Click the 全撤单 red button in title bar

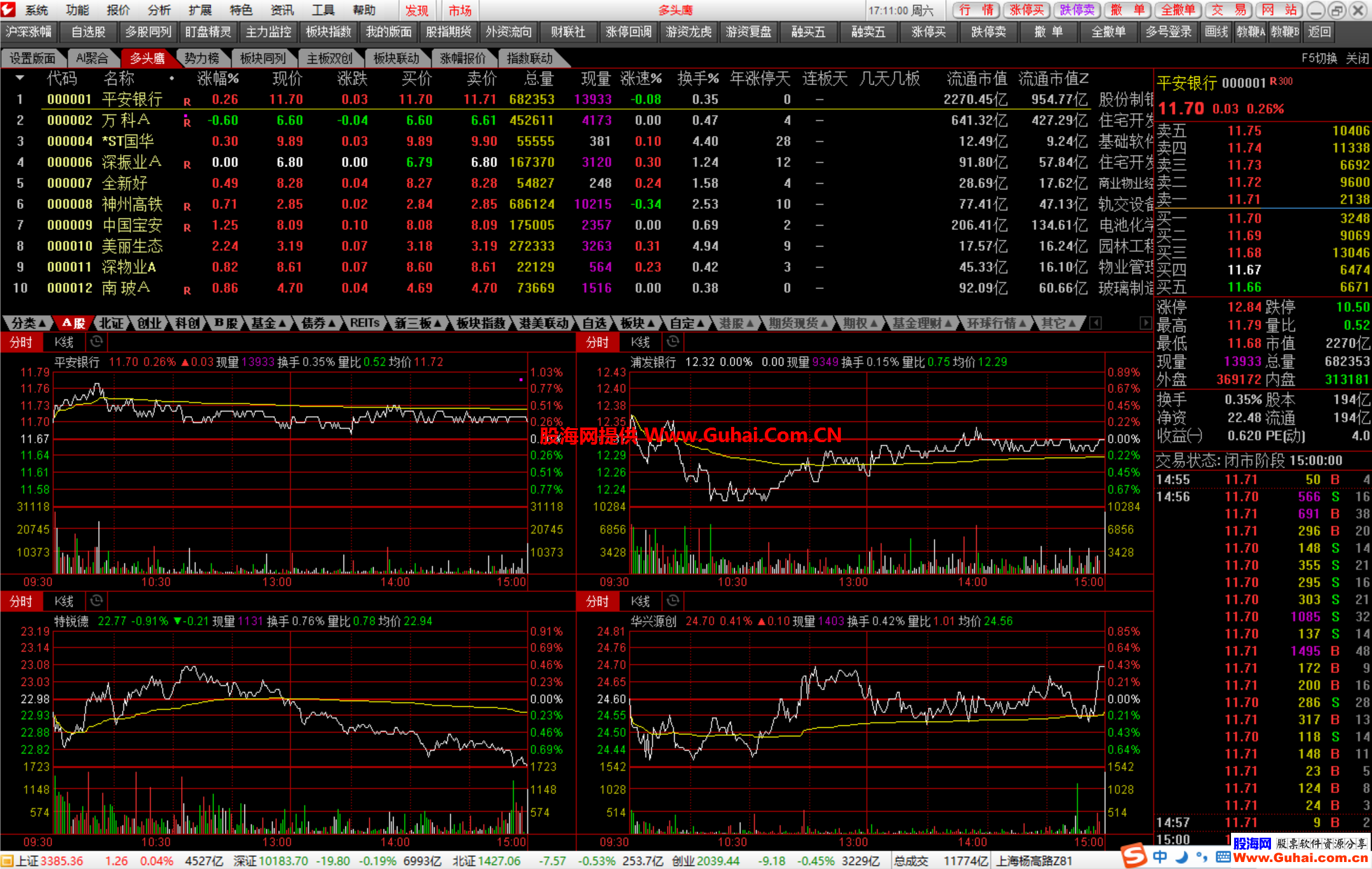coord(1178,10)
